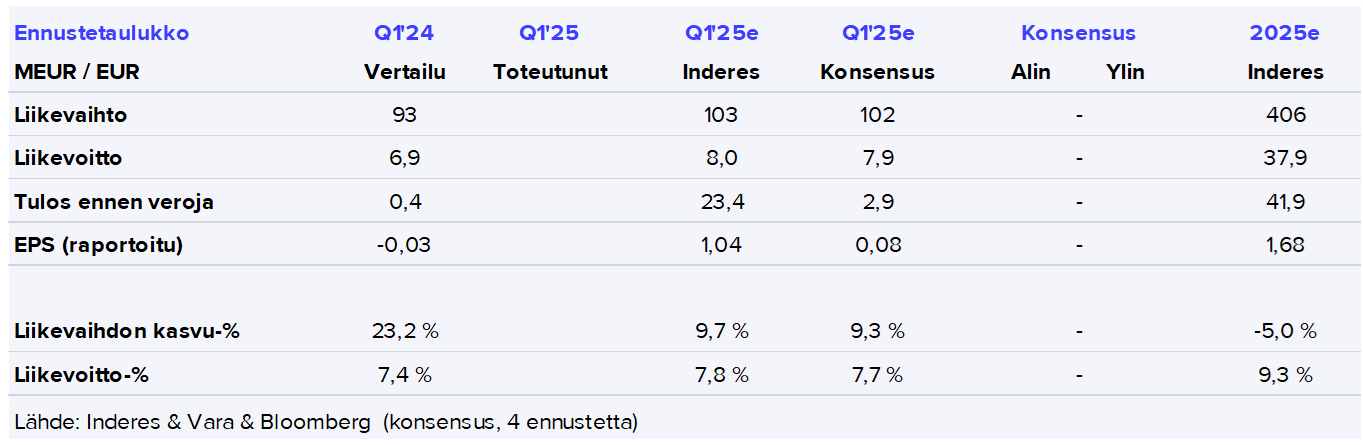Image resolution: width=1363 pixels, height=445 pixels.
Task: Select the 2025e column header
Action: (x=1284, y=33)
